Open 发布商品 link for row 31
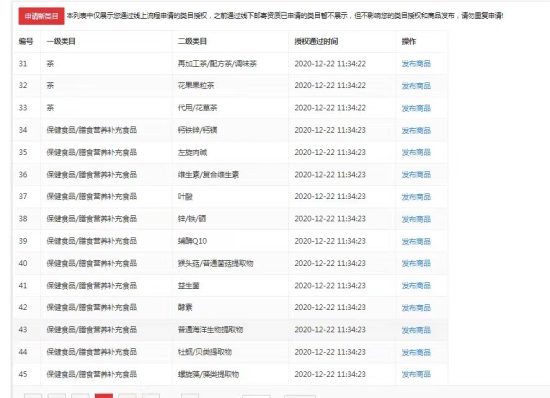 416,64
